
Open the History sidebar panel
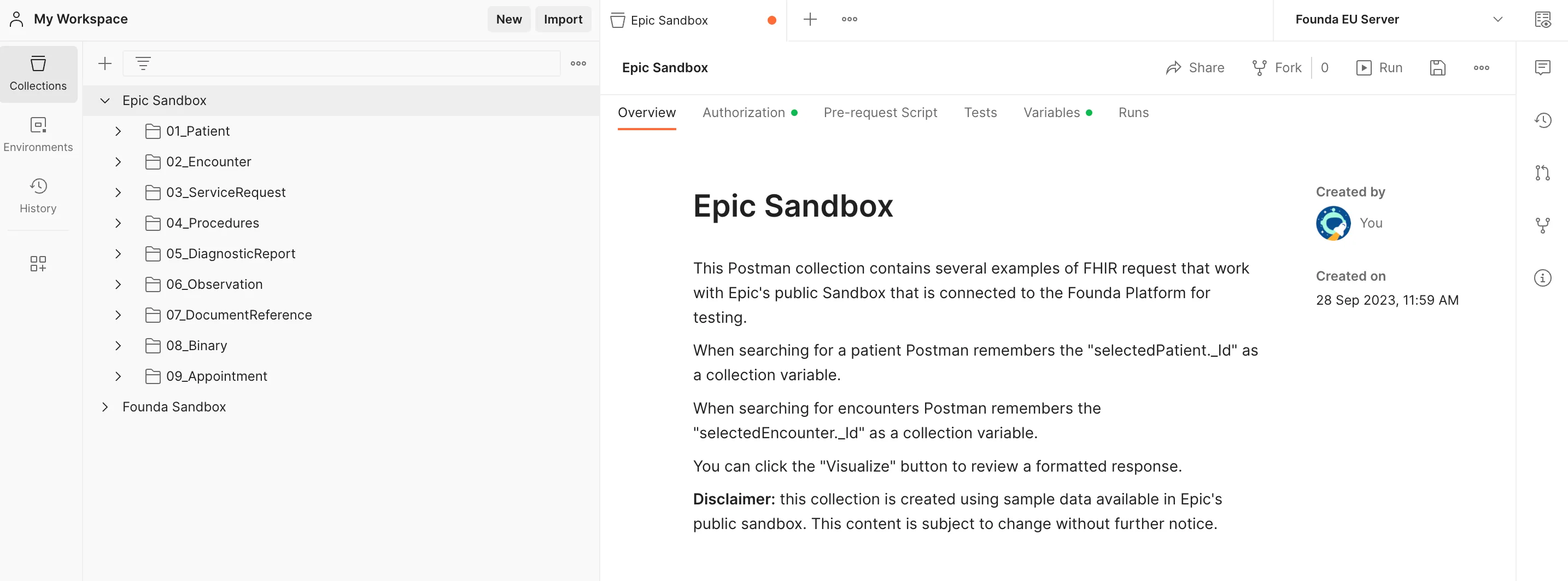[x=38, y=195]
